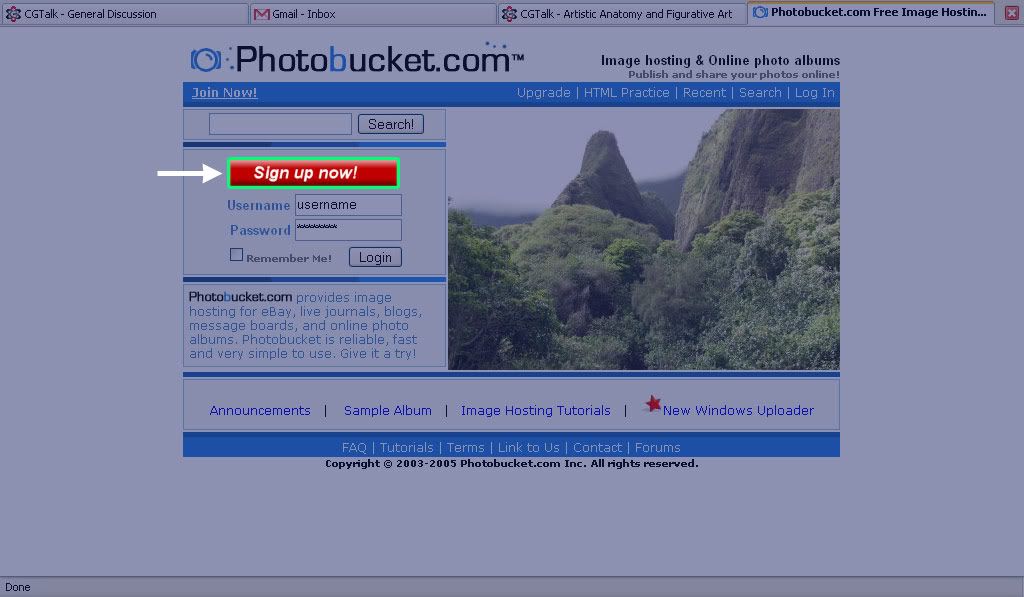Click the Log In navigation link
Screen dimensions: 1024x597
(x=814, y=93)
